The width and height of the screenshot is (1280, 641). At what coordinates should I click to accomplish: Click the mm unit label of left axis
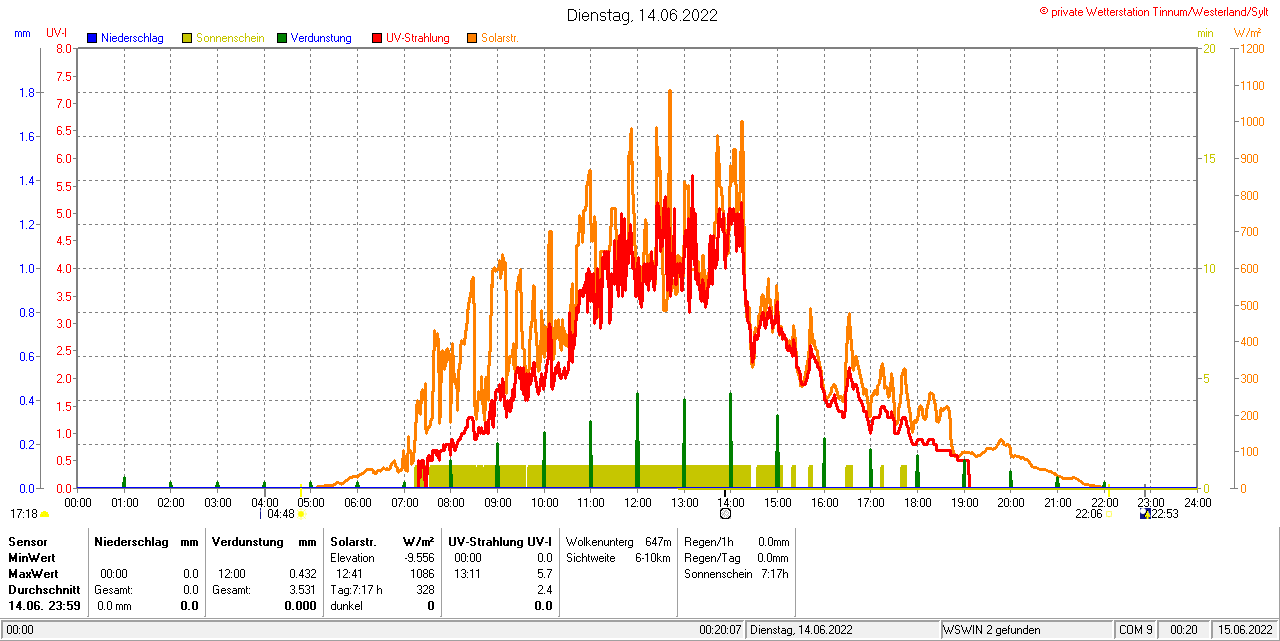22,33
